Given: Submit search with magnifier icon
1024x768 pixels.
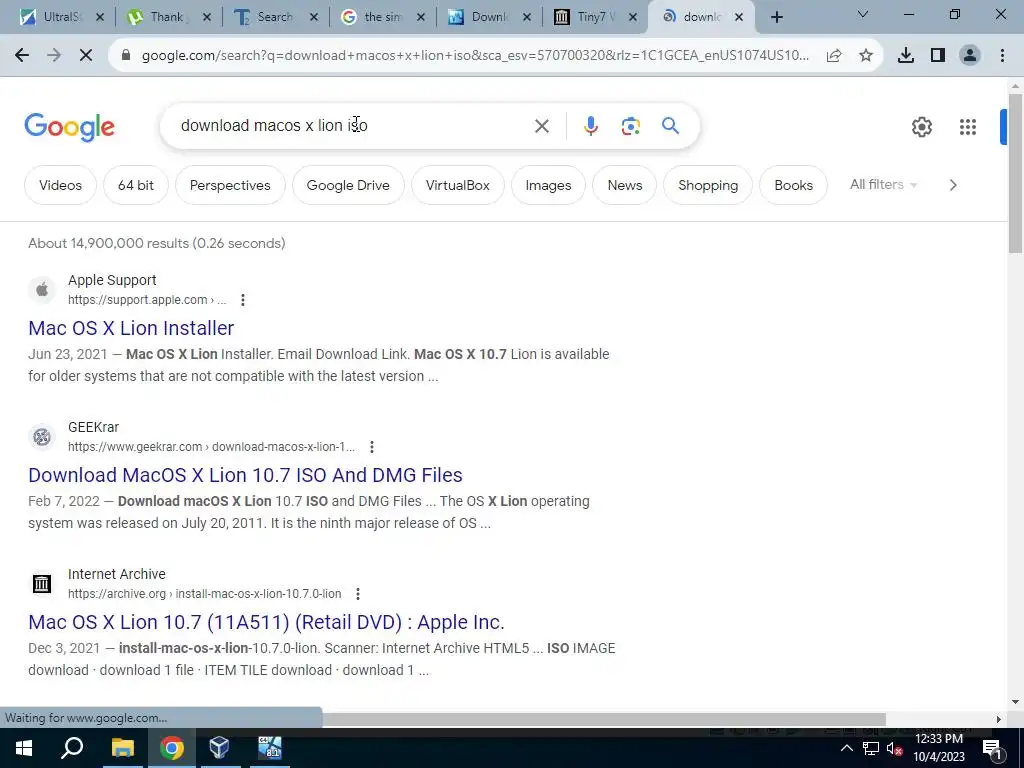Looking at the screenshot, I should click(x=671, y=125).
